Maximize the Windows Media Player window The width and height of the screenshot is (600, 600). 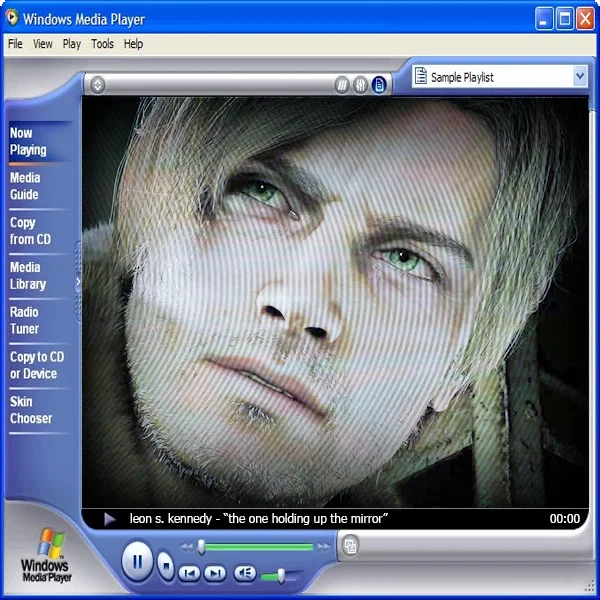[565, 18]
